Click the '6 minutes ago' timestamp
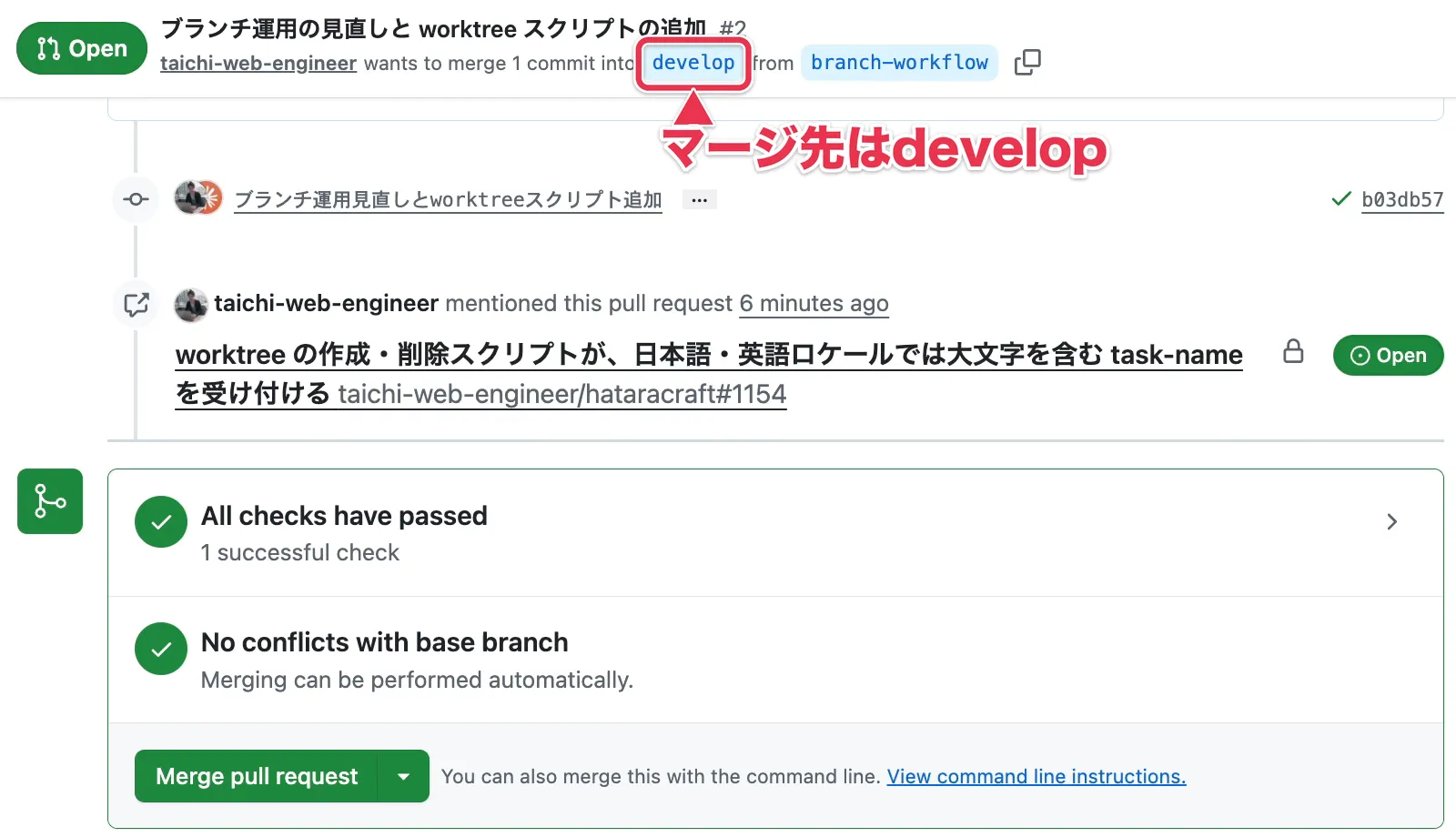The height and width of the screenshot is (837, 1456). tap(814, 304)
